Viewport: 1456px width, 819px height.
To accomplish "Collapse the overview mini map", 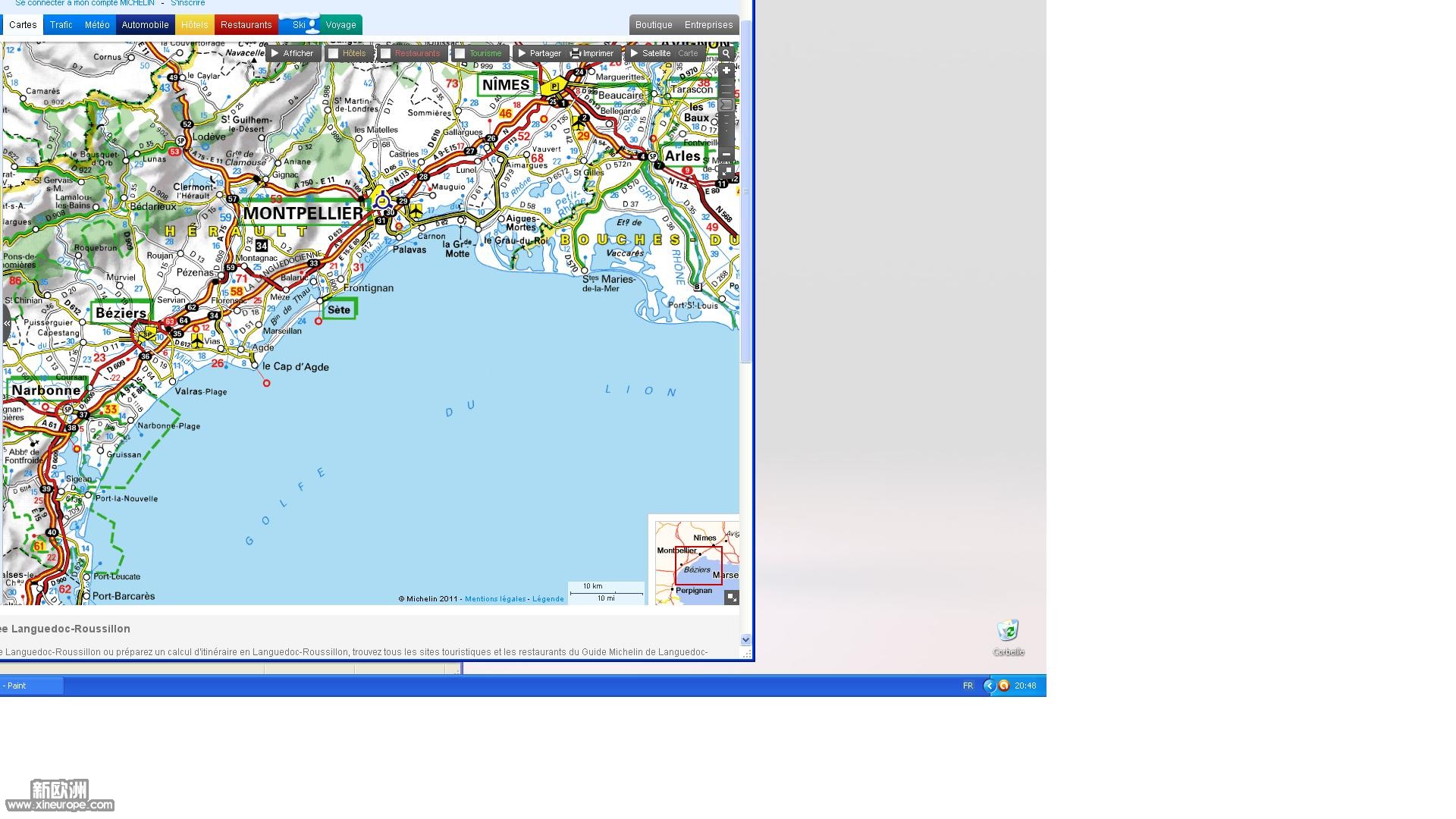I will click(x=731, y=598).
